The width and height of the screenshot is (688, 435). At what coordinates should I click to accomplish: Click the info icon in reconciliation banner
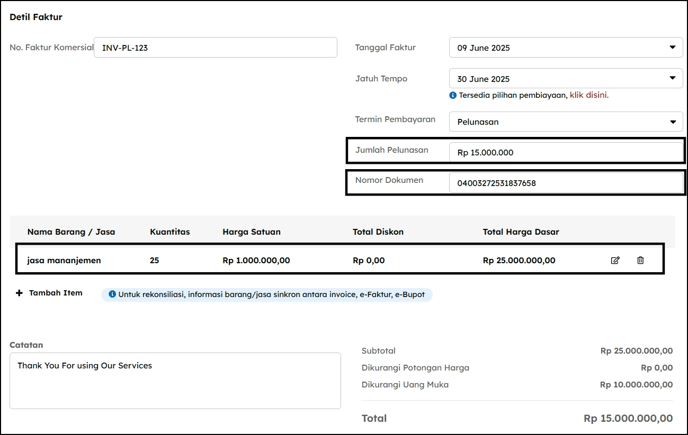click(112, 294)
